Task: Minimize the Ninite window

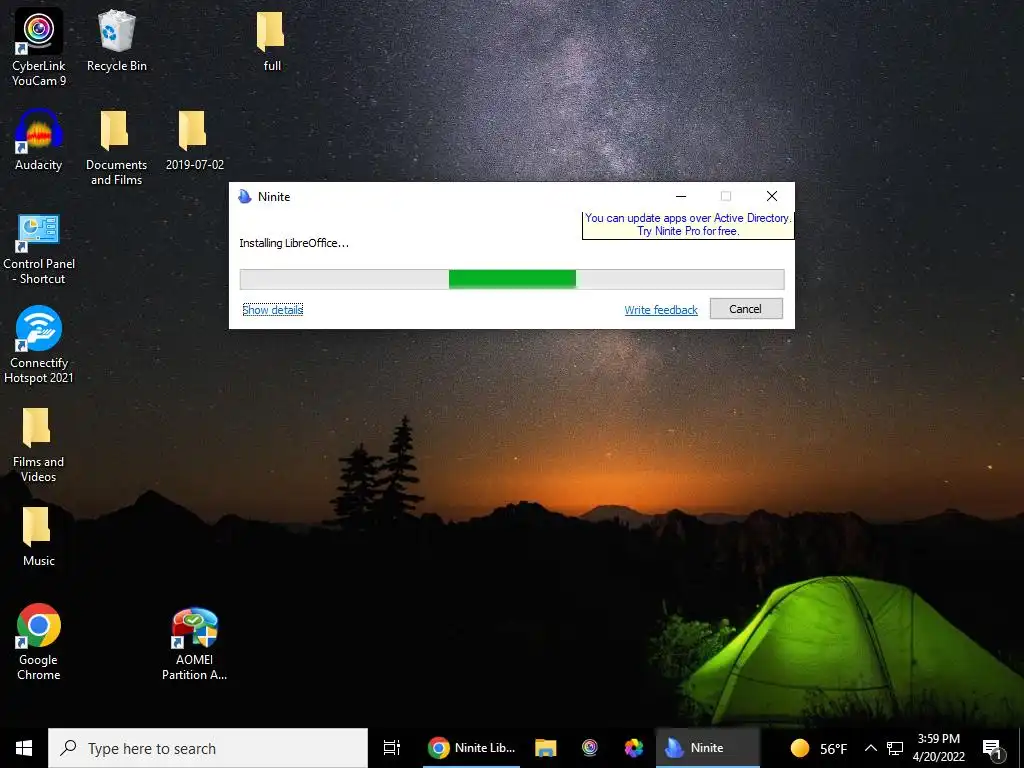Action: (680, 196)
